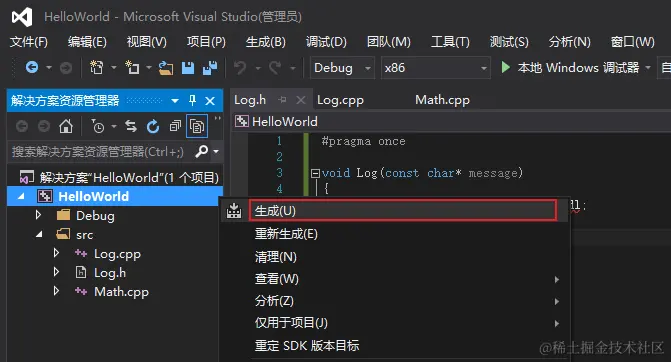Expand the Log.cpp tree node

pos(56,253)
